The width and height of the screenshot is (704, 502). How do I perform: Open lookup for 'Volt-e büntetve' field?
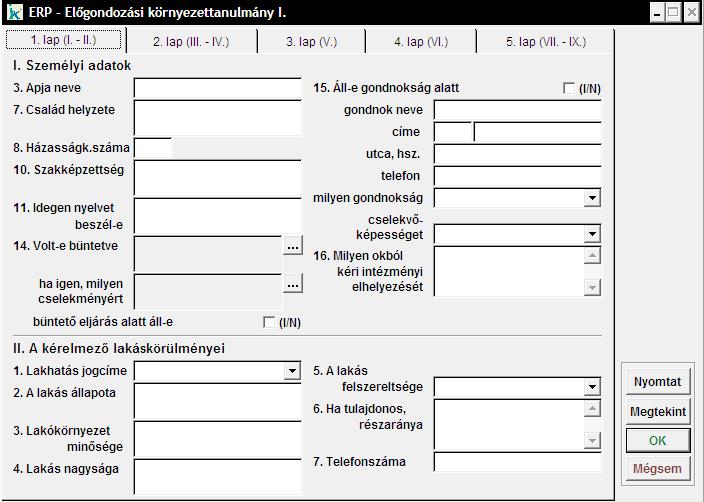pyautogui.click(x=292, y=245)
